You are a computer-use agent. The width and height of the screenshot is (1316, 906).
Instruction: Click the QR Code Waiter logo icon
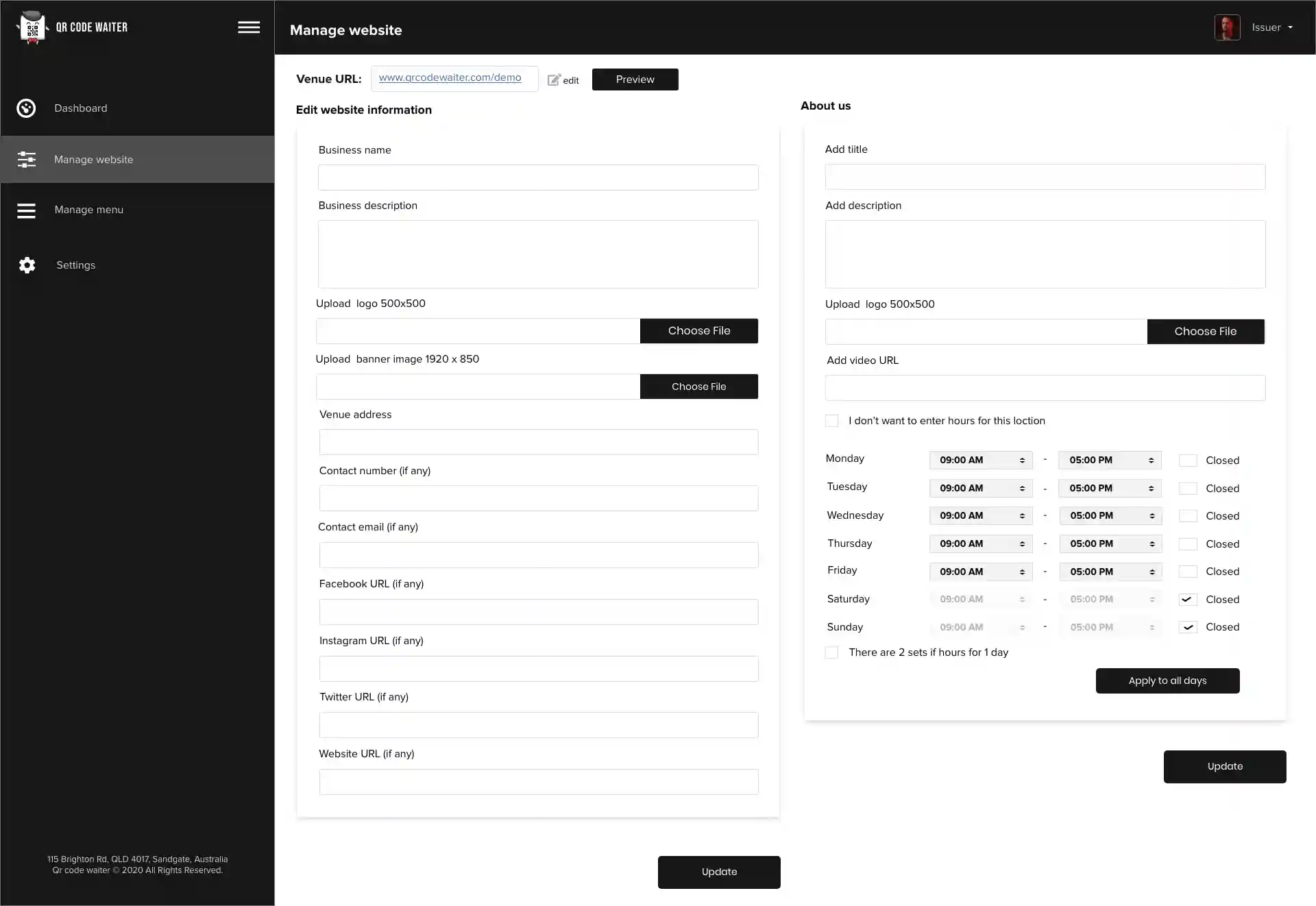[32, 27]
